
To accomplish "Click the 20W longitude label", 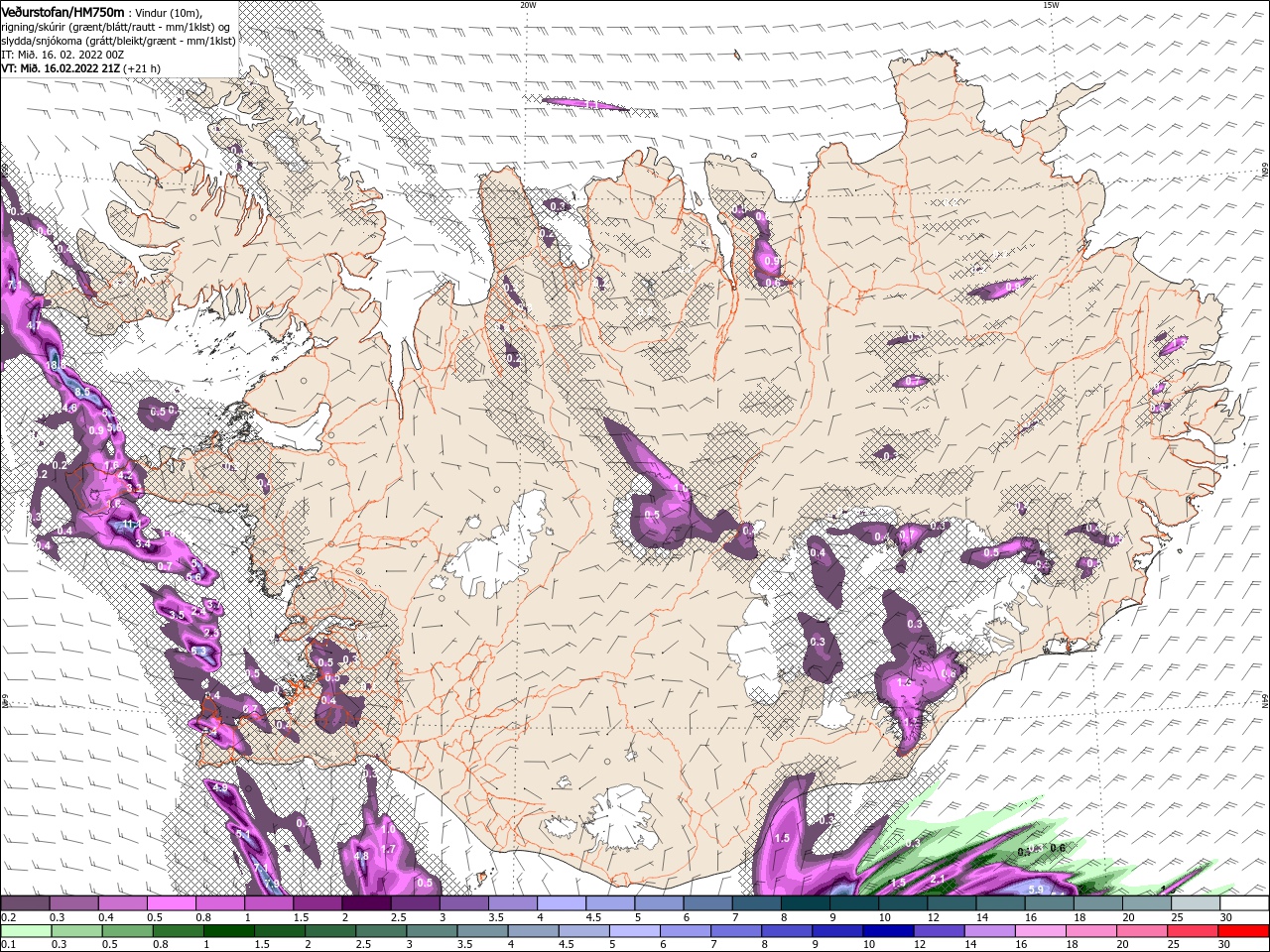I will [x=528, y=5].
